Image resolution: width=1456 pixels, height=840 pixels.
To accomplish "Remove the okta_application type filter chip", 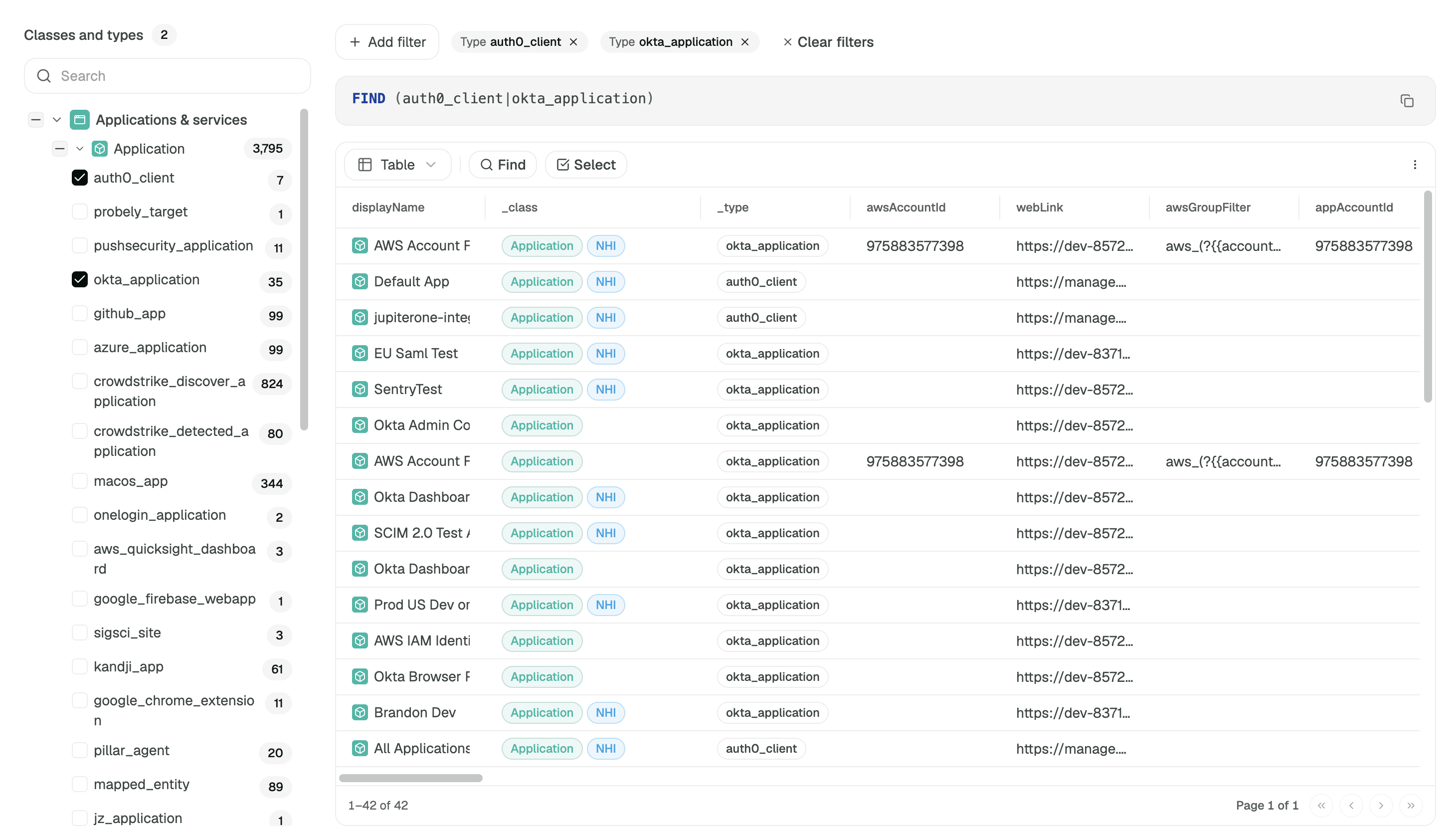I will pyautogui.click(x=745, y=42).
